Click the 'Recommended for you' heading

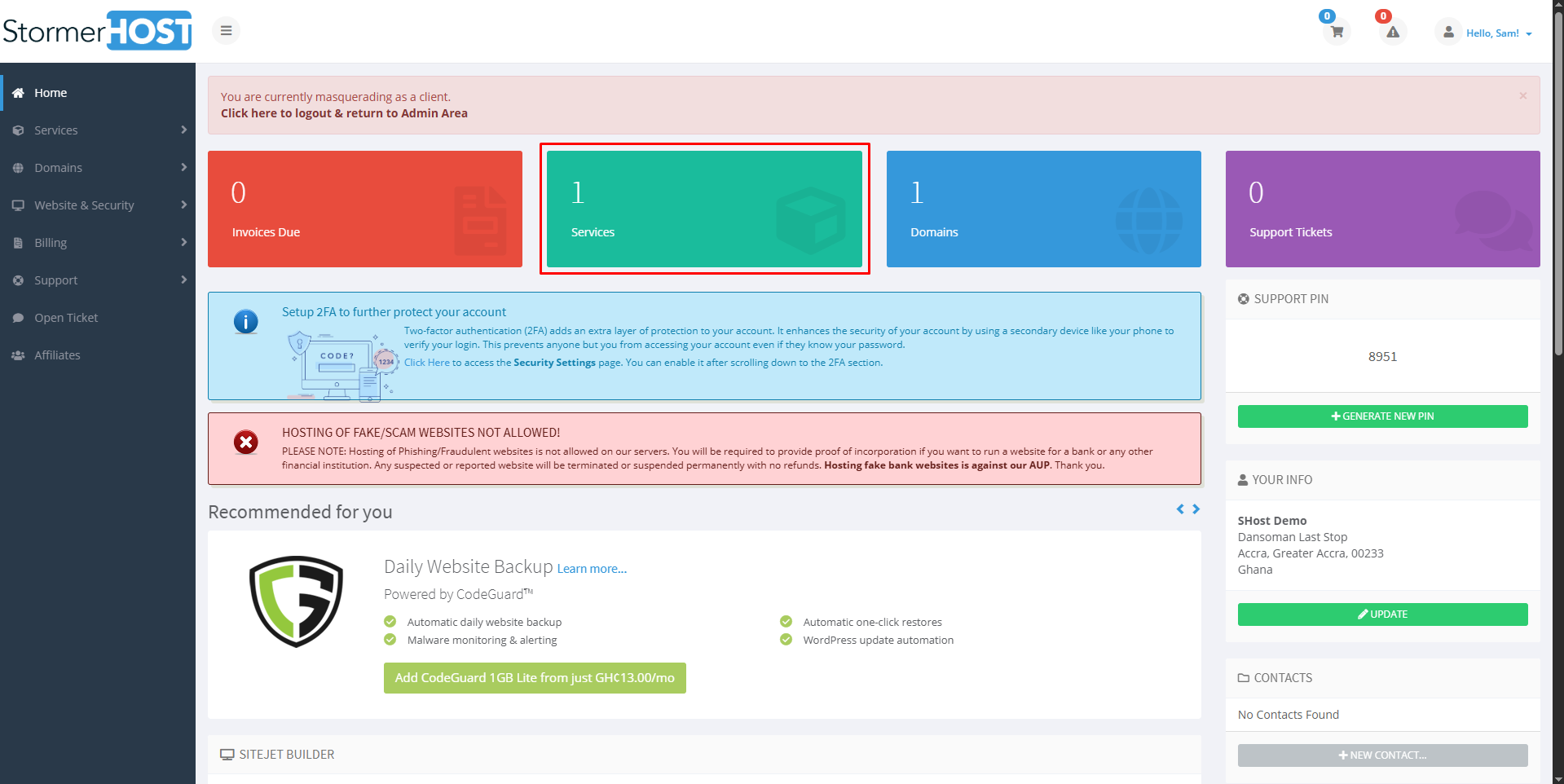pyautogui.click(x=300, y=512)
